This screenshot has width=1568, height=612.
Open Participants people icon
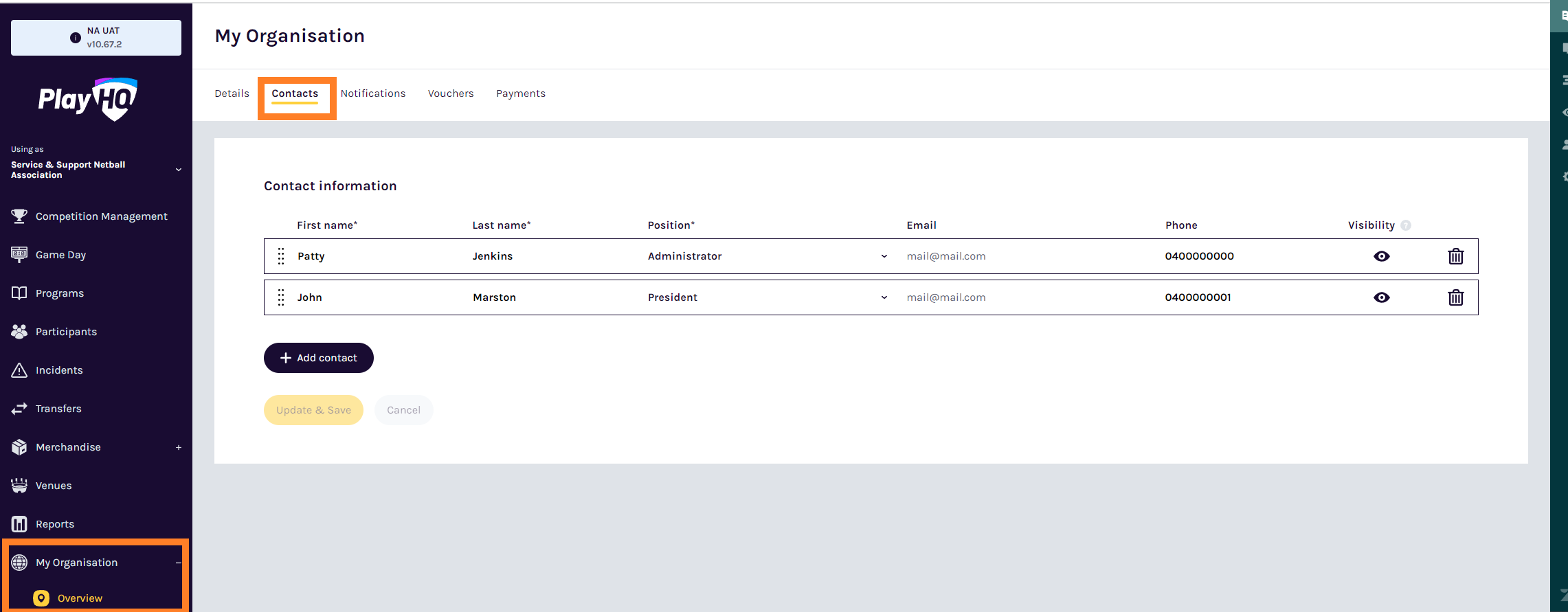pyautogui.click(x=19, y=331)
